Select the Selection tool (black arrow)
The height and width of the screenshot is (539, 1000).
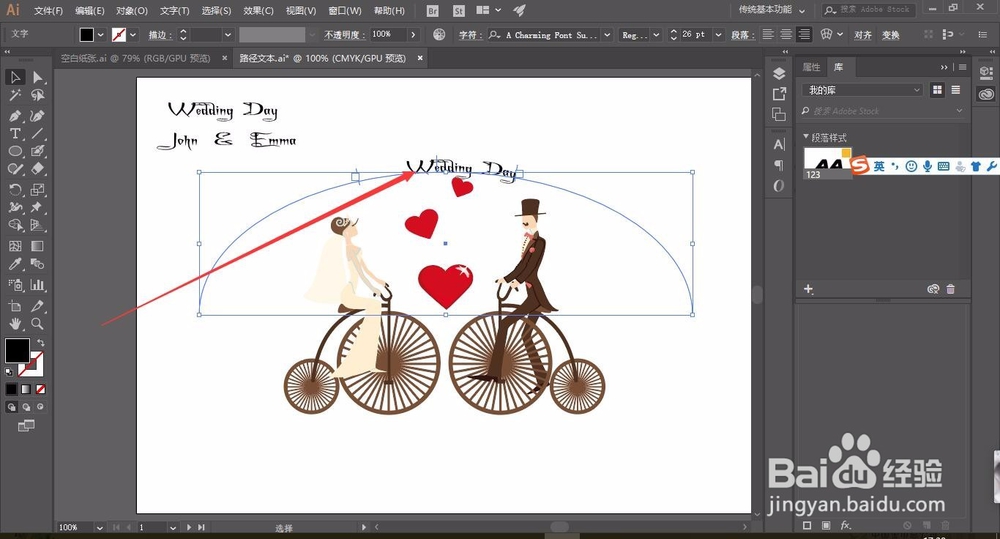(x=15, y=77)
